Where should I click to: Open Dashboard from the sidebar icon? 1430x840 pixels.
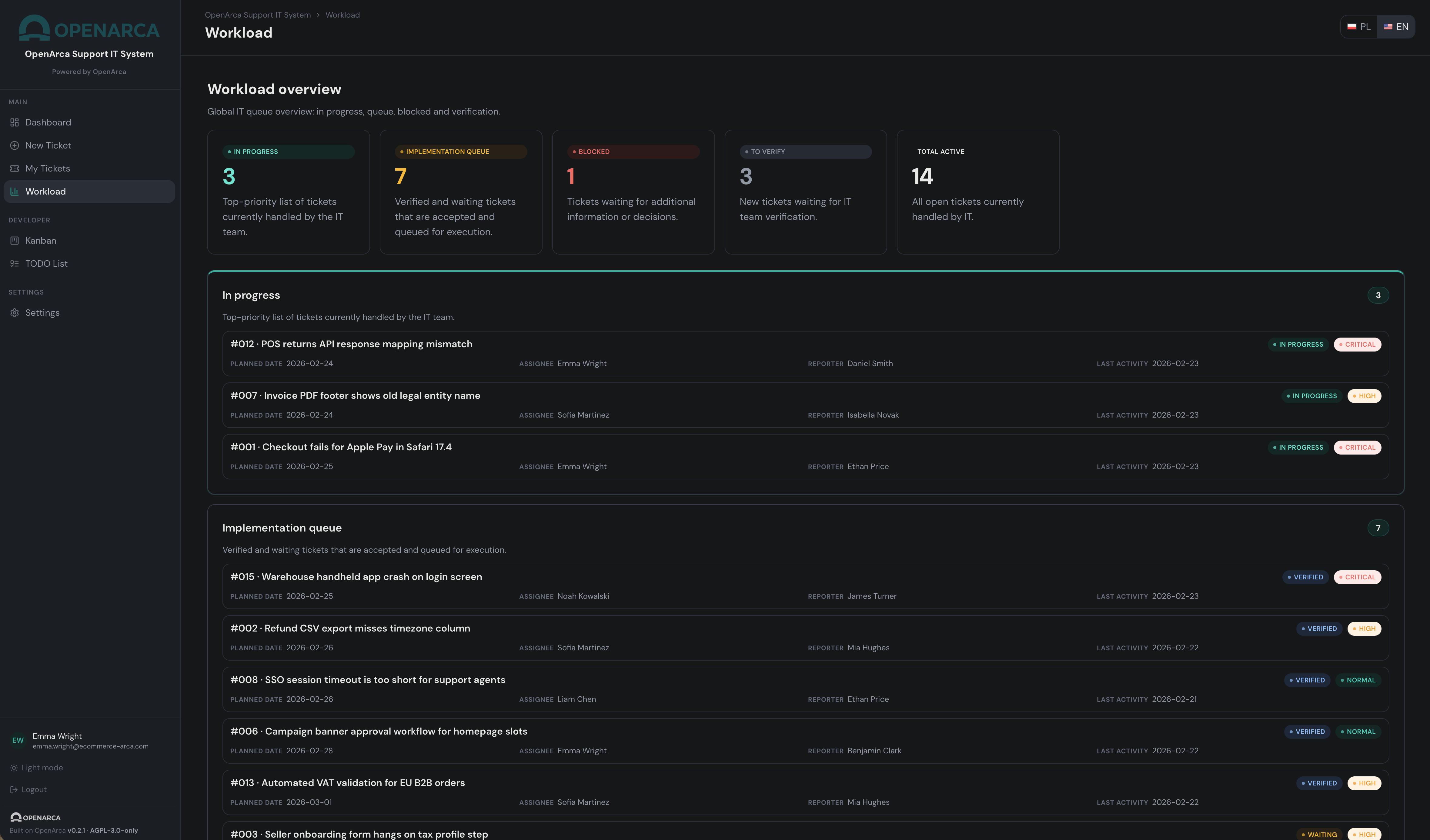[14, 122]
